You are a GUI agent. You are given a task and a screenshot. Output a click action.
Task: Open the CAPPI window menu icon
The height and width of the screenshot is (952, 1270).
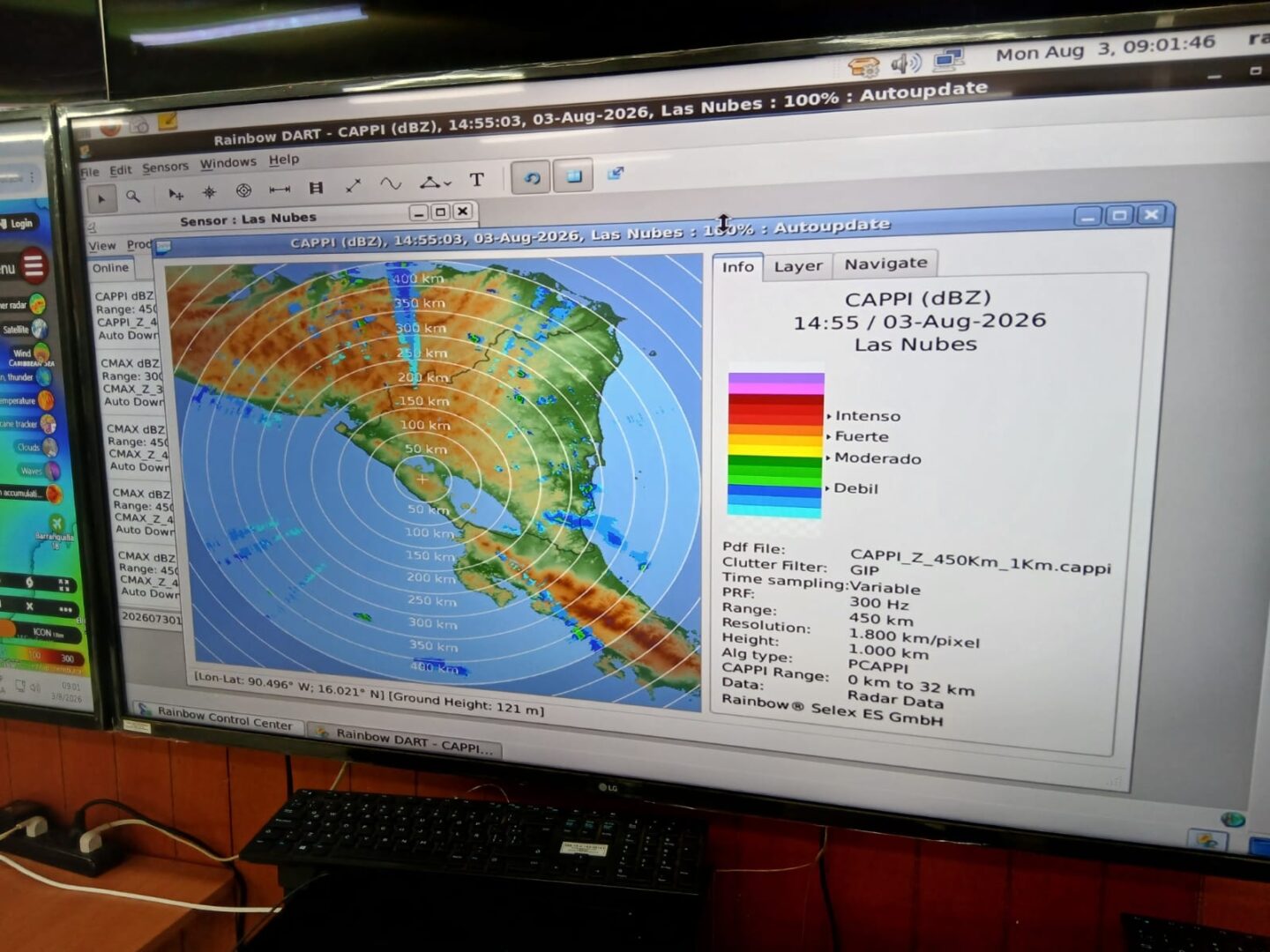coord(163,247)
